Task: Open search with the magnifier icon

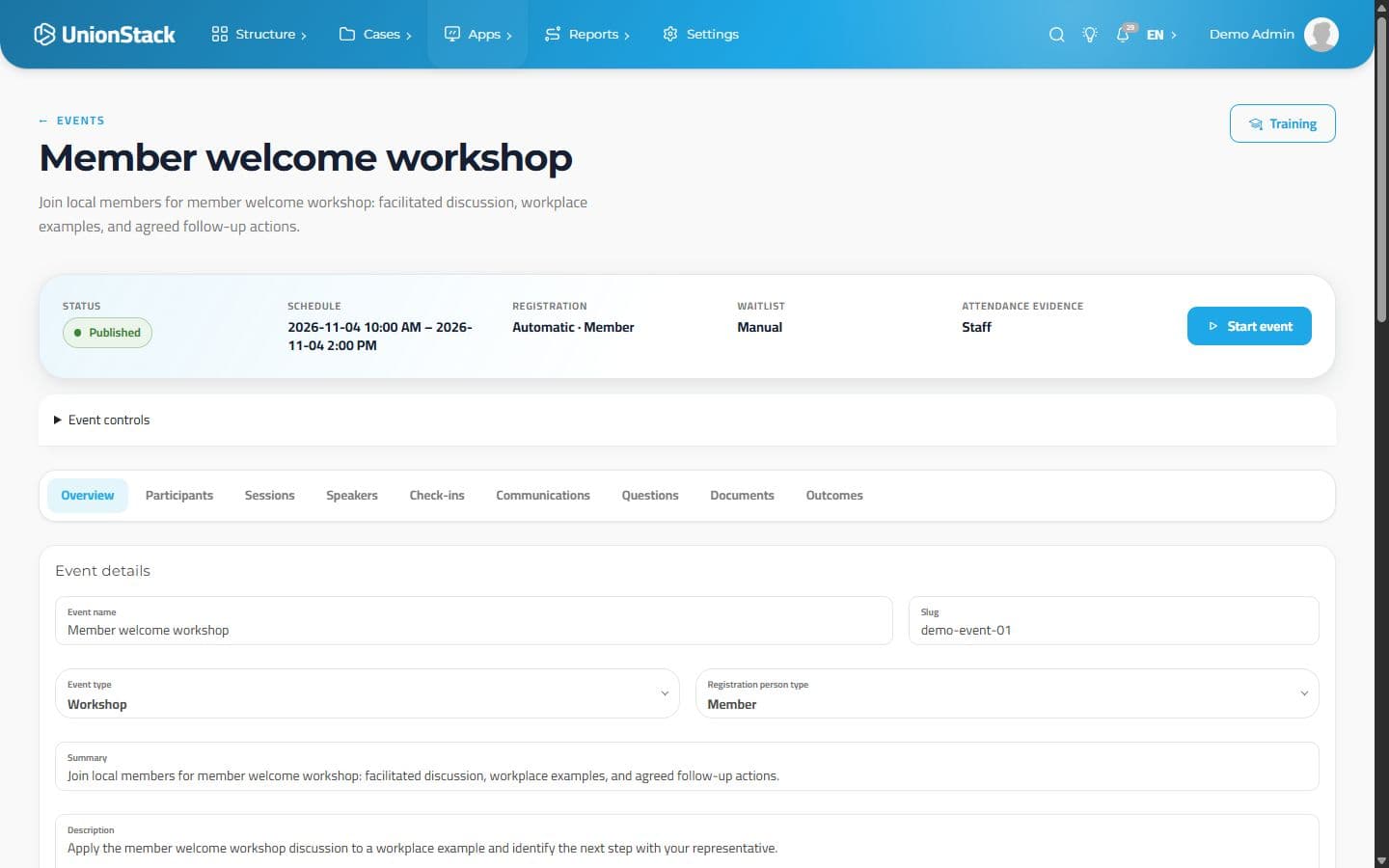Action: coord(1057,34)
